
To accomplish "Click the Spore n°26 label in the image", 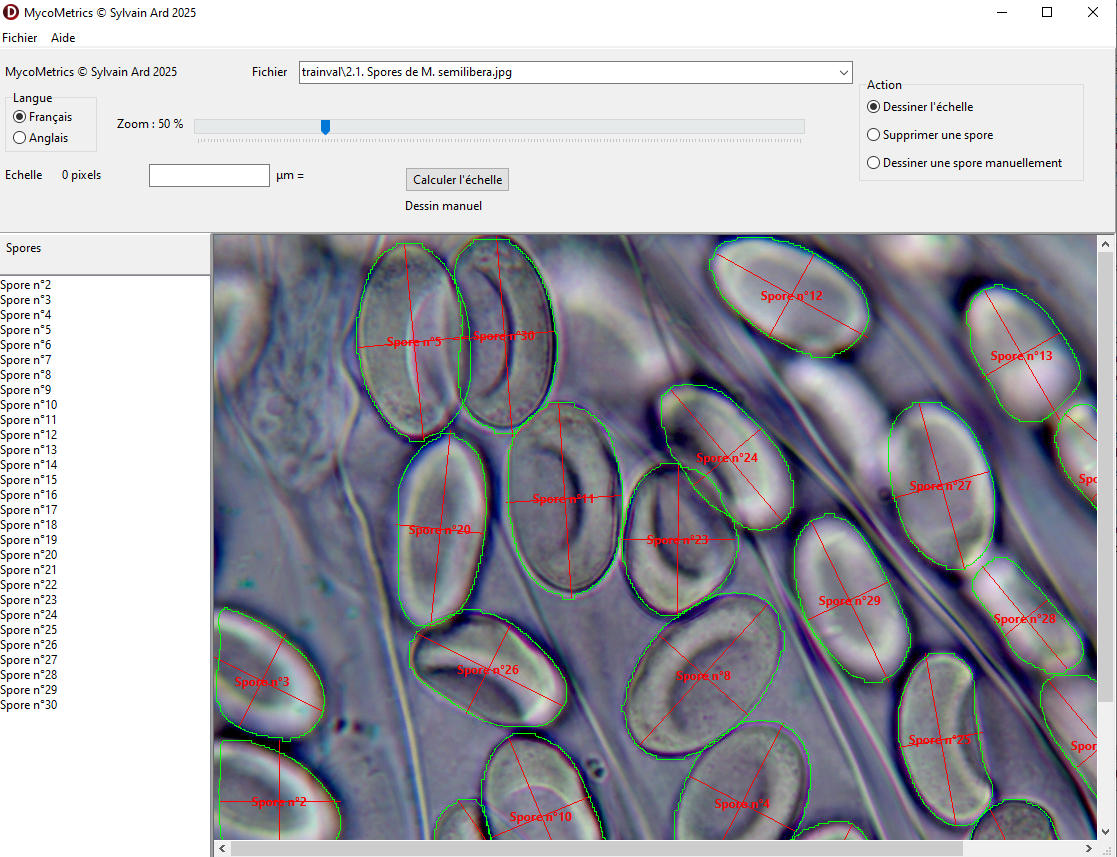I will [x=488, y=670].
